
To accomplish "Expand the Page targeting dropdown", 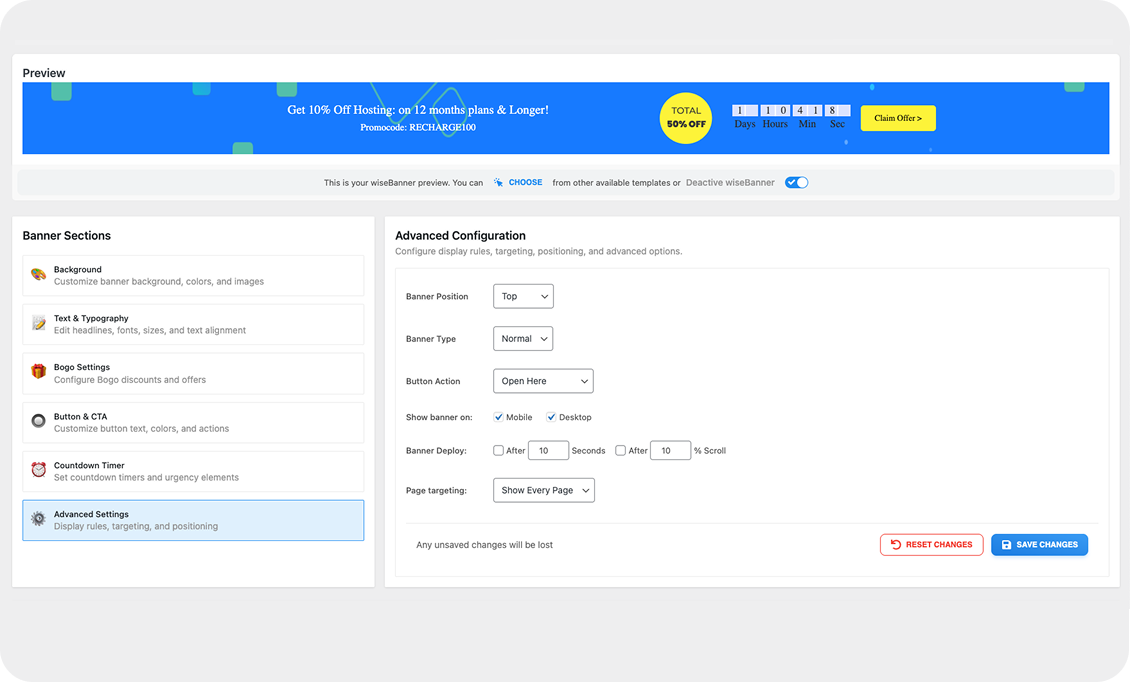I will click(544, 490).
